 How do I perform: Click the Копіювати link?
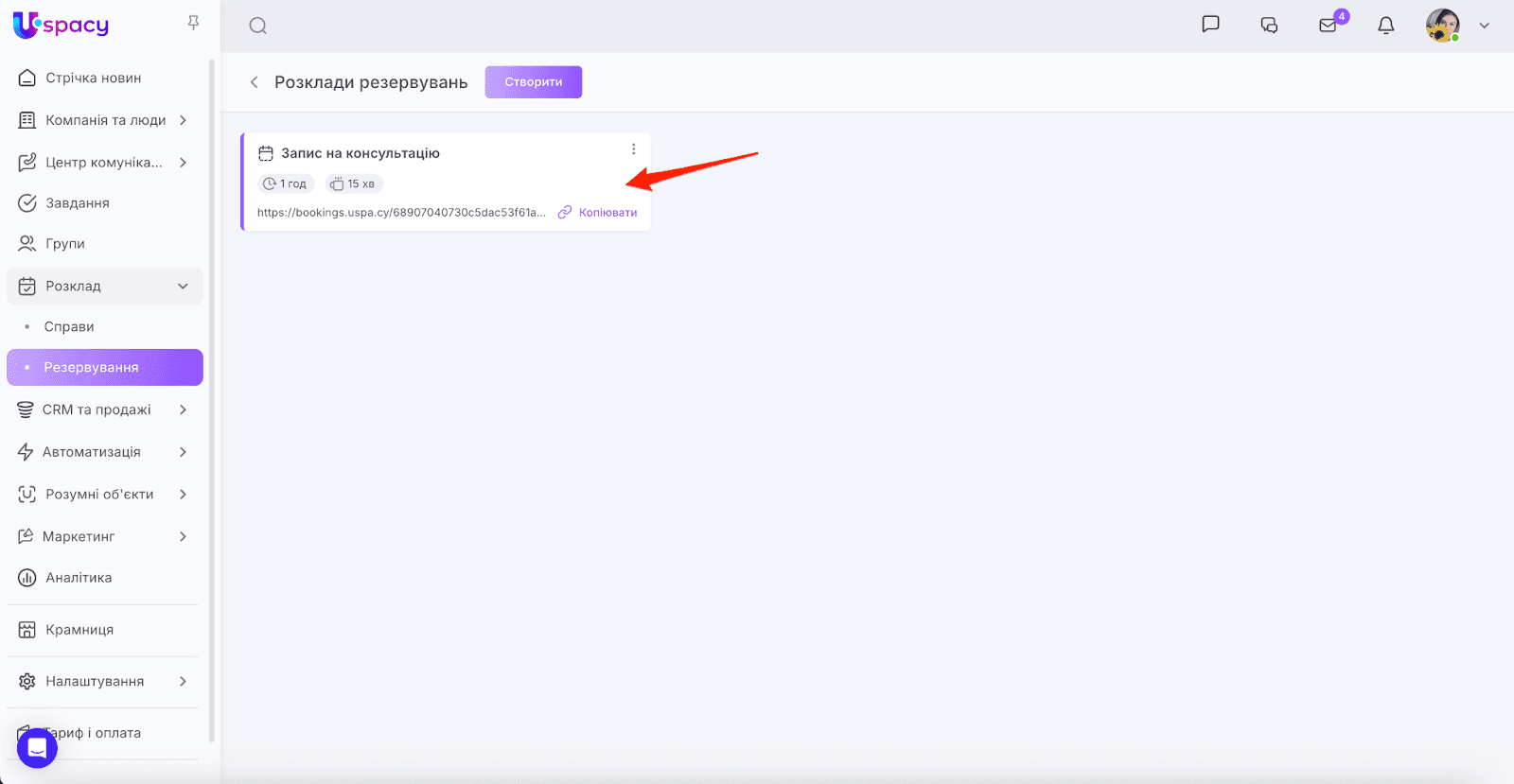tap(607, 213)
